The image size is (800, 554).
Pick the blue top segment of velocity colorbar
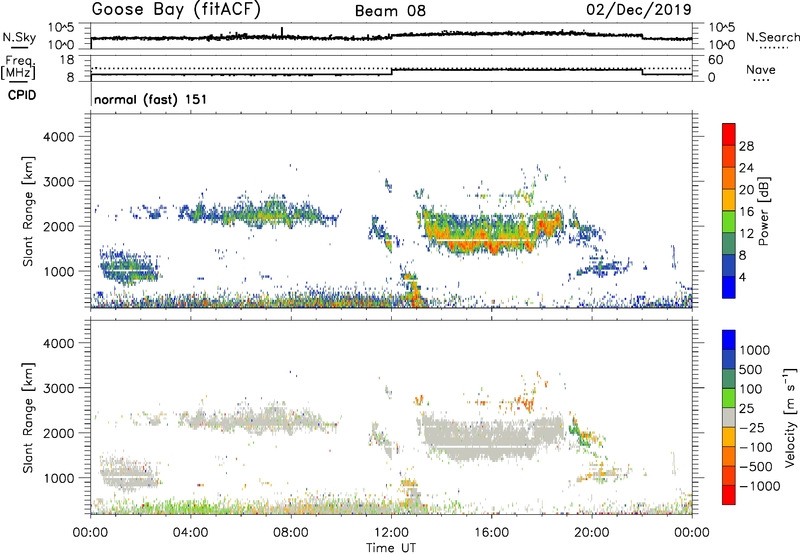tap(729, 340)
